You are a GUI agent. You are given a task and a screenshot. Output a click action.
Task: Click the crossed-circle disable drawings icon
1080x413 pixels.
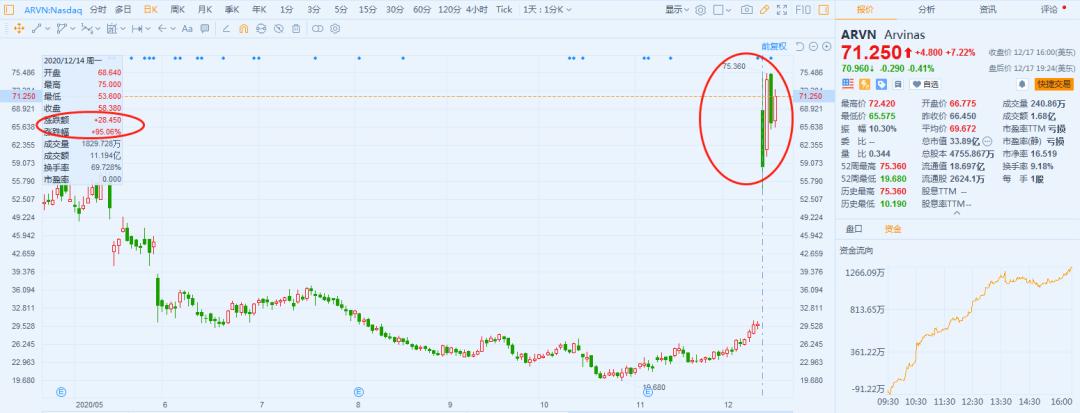click(279, 28)
